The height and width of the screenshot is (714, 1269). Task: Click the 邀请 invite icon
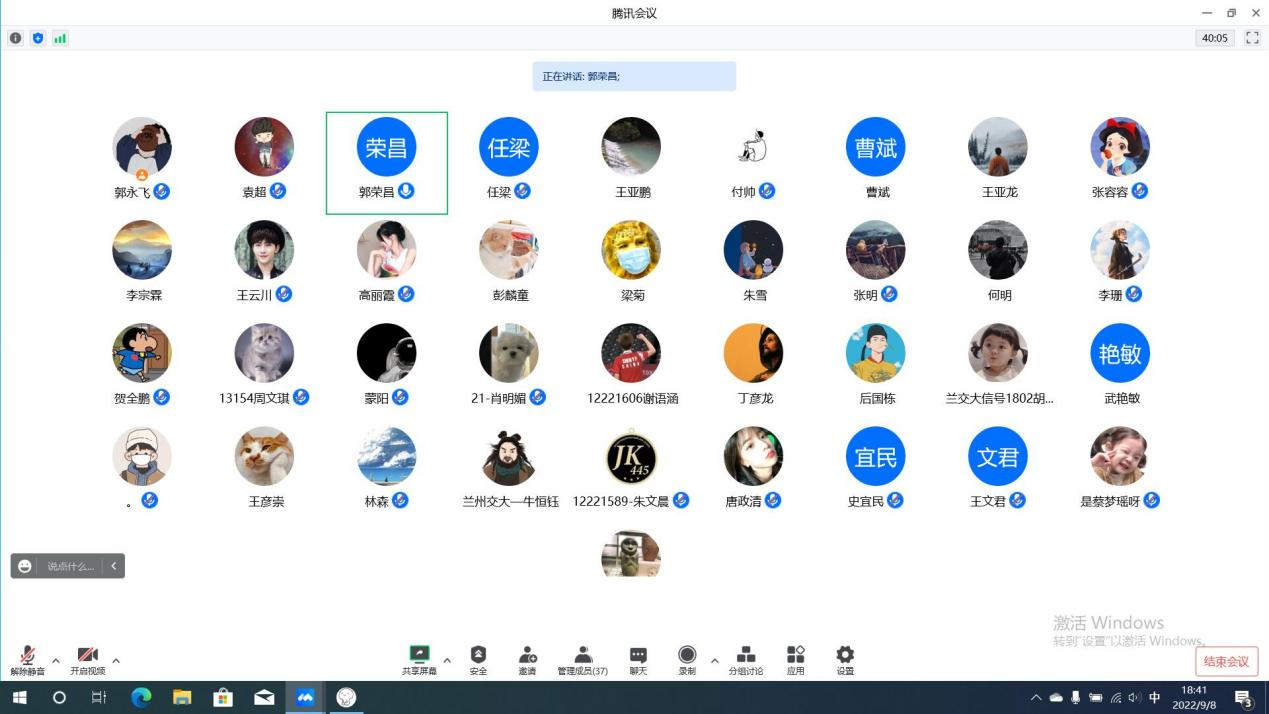point(527,660)
